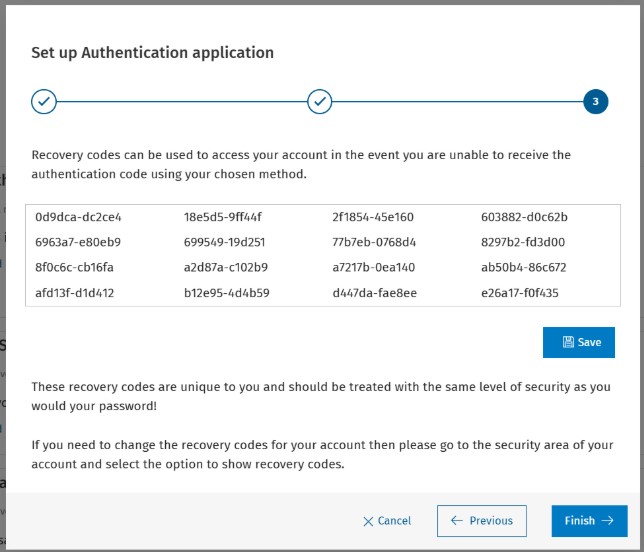The height and width of the screenshot is (552, 644).
Task: Select recovery code a2d87a-c102b9
Action: pyautogui.click(x=225, y=267)
